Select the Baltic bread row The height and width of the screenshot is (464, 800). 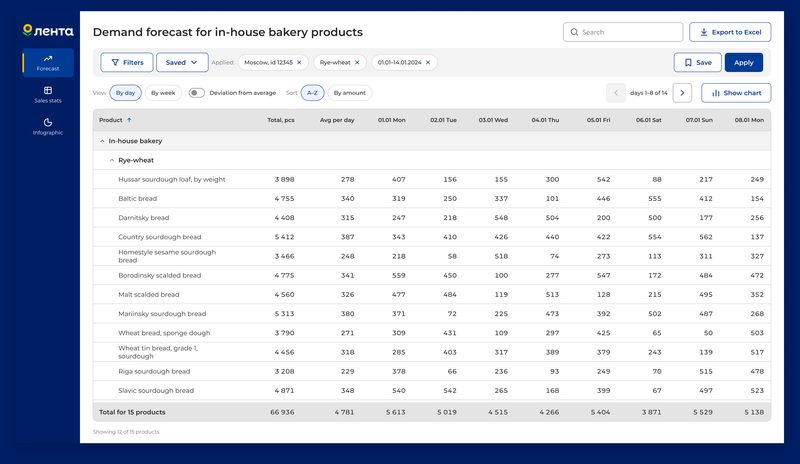coord(432,199)
